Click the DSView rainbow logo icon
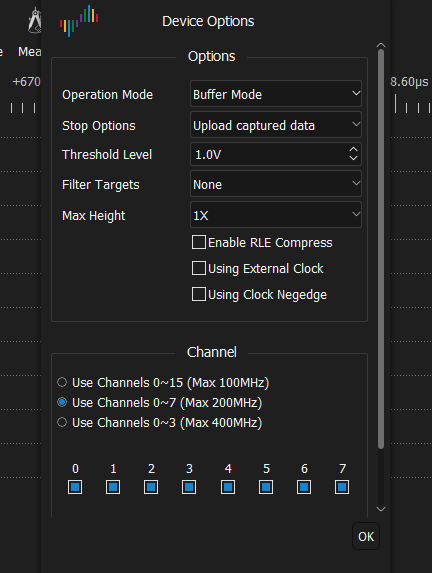The width and height of the screenshot is (432, 573). point(79,21)
